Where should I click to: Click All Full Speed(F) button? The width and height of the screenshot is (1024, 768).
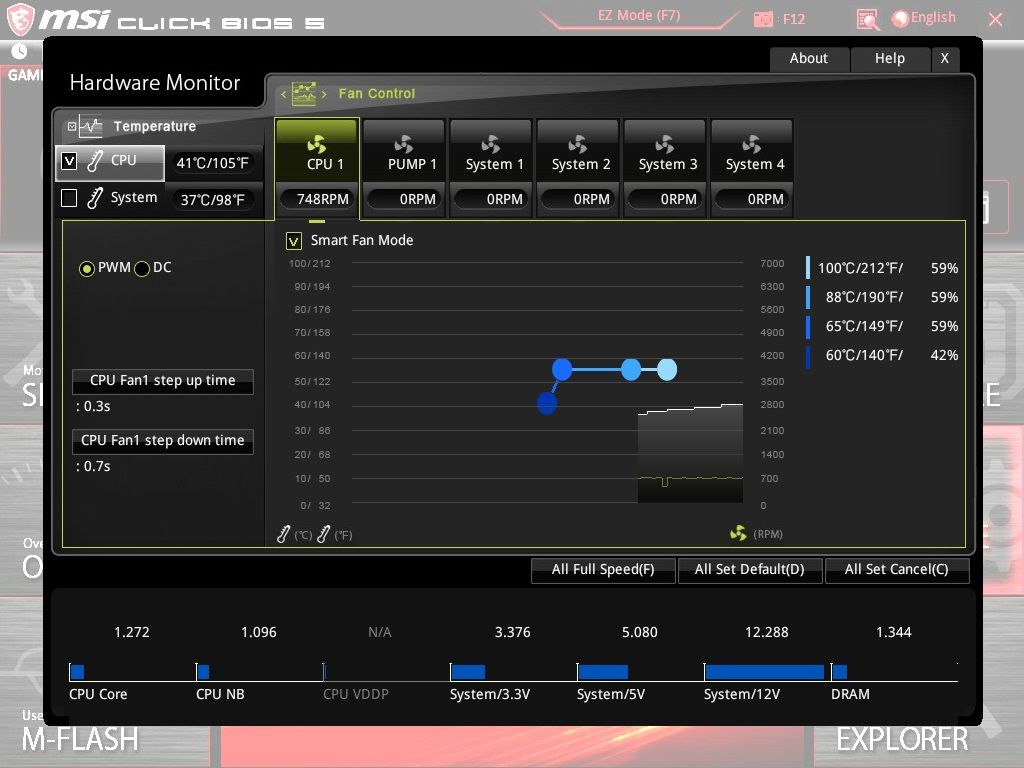(x=603, y=569)
